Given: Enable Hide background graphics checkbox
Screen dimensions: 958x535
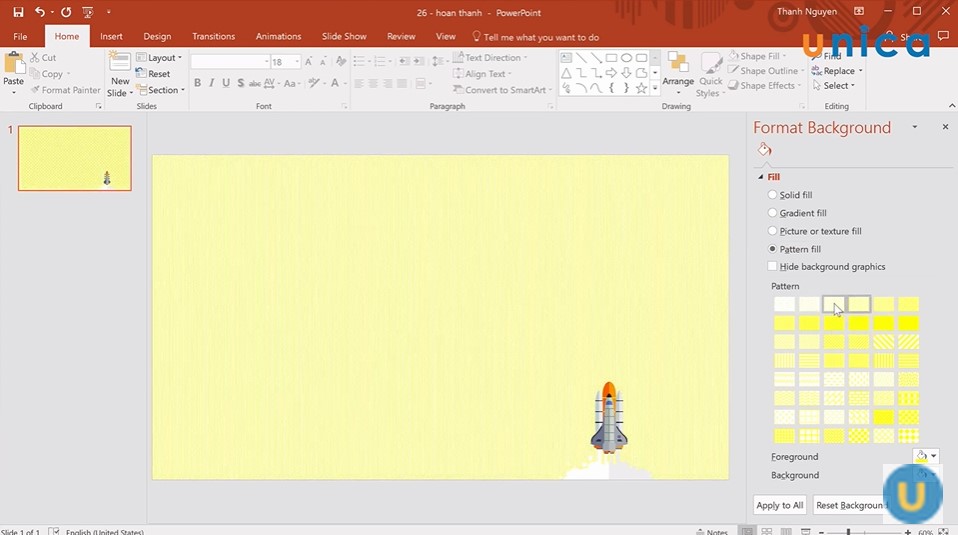Looking at the screenshot, I should [x=772, y=267].
